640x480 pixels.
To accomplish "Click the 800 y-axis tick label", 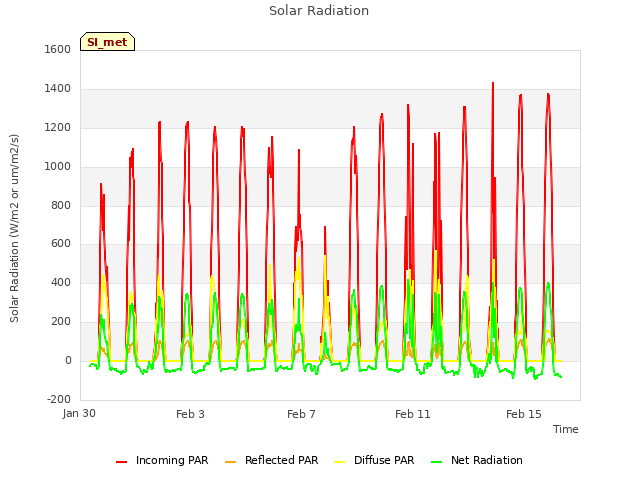I will pyautogui.click(x=61, y=205).
